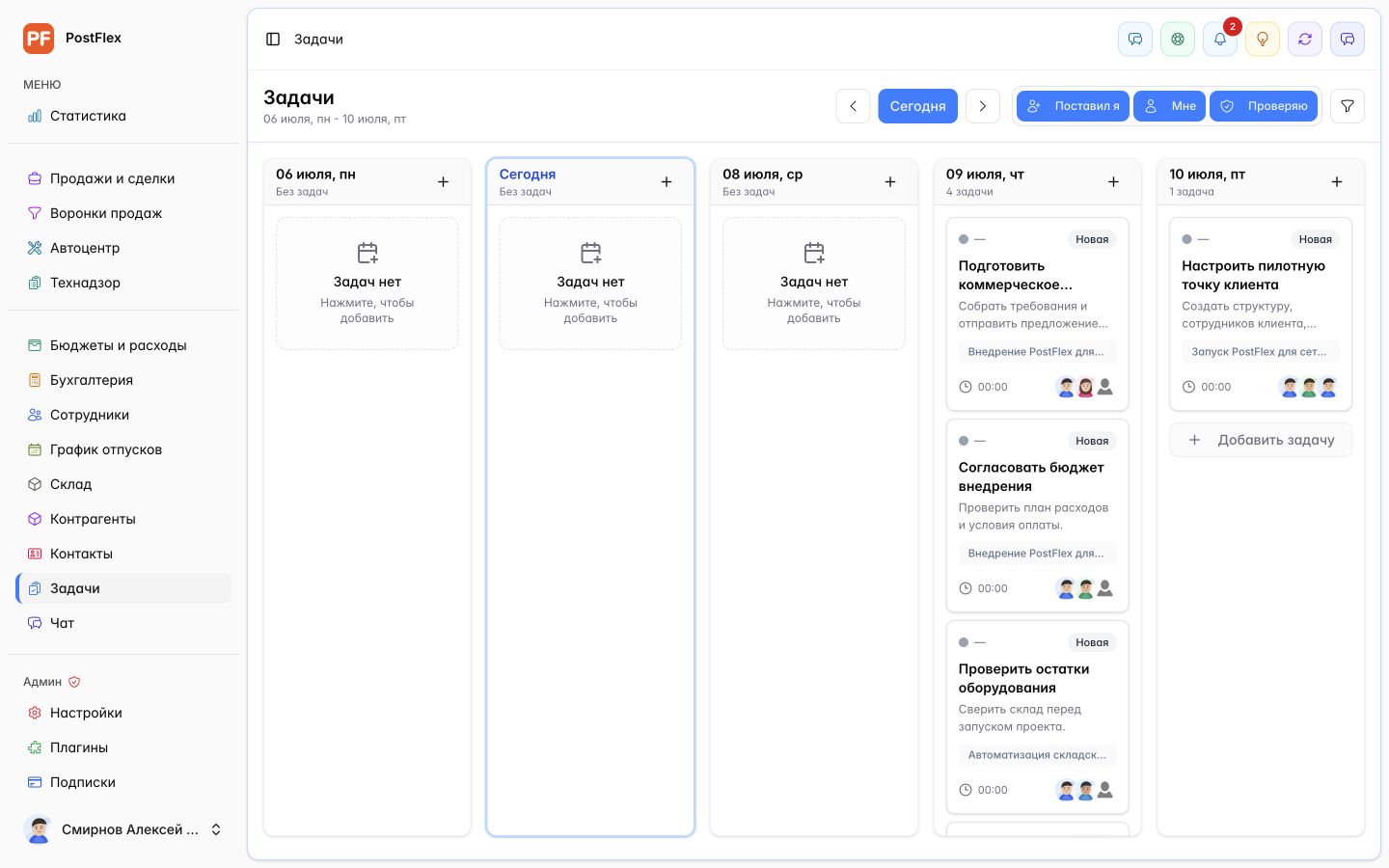The width and height of the screenshot is (1389, 868).
Task: Click the calendar icon in Сегодня empty card
Action: pos(591,253)
